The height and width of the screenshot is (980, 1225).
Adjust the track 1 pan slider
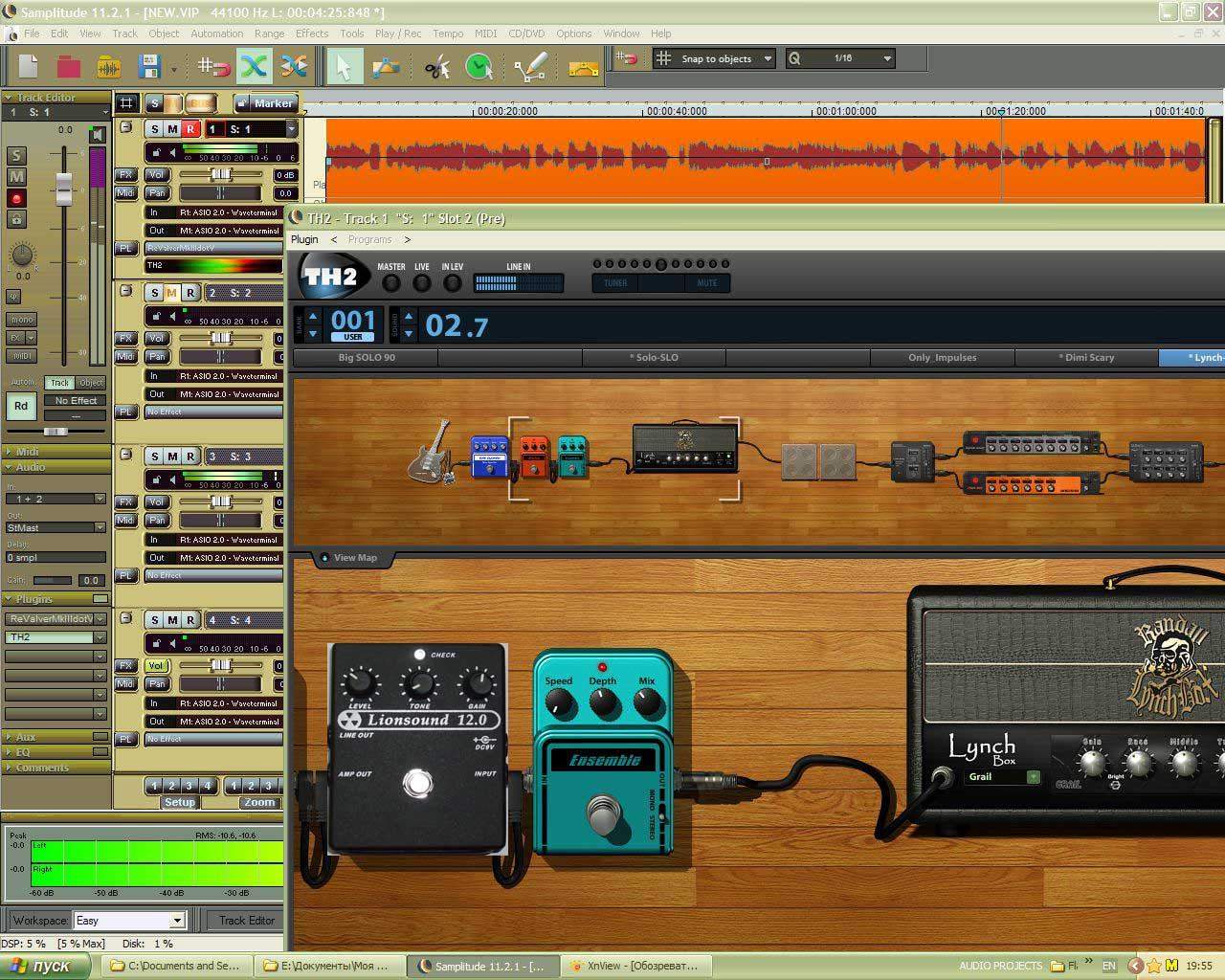pos(221,193)
